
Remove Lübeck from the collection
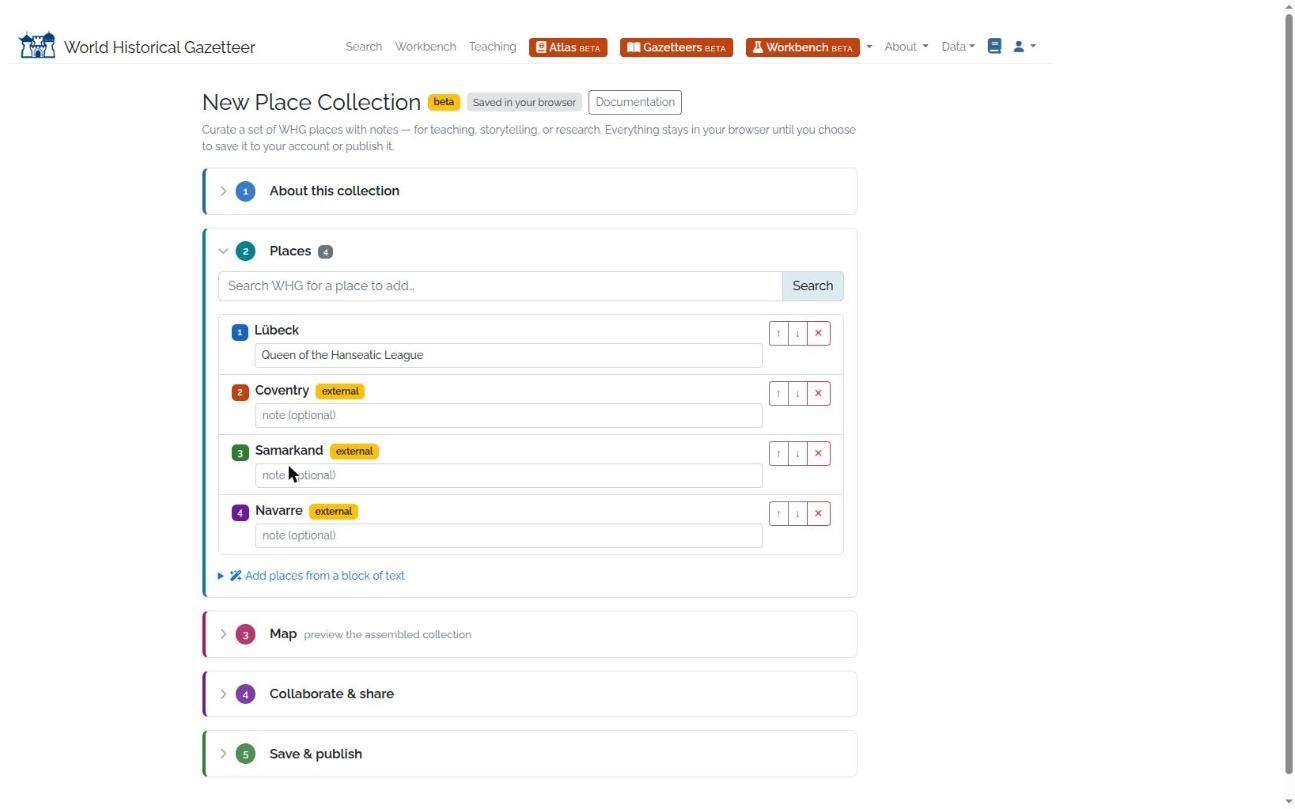coord(818,333)
